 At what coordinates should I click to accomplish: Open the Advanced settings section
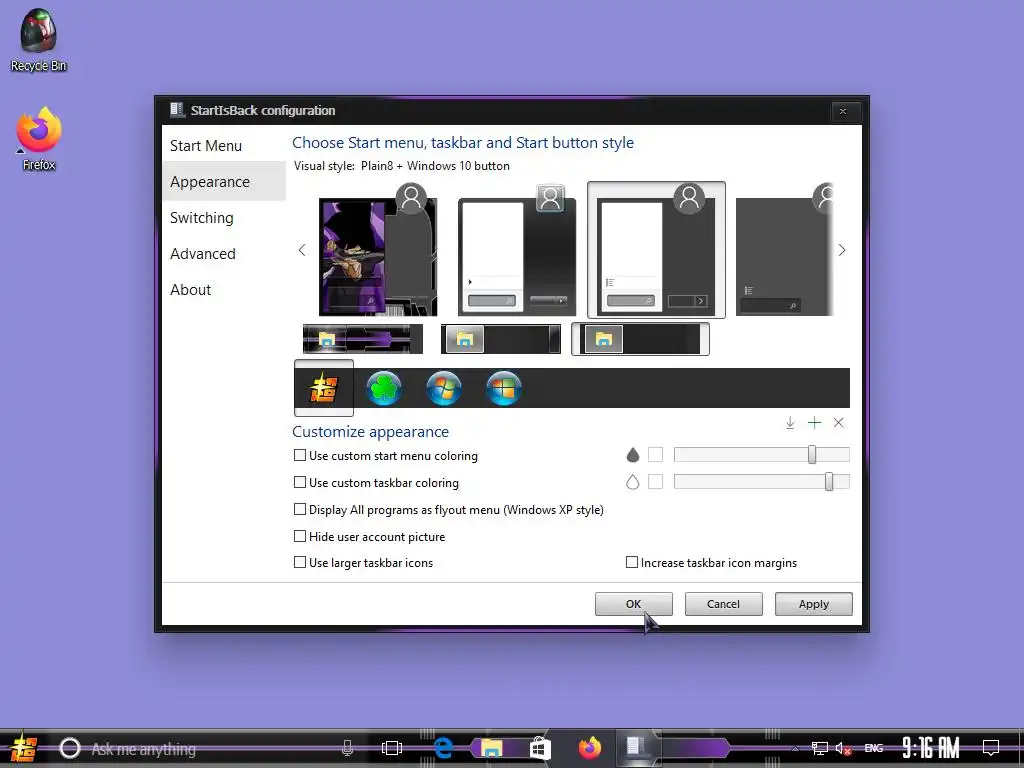(x=223, y=253)
